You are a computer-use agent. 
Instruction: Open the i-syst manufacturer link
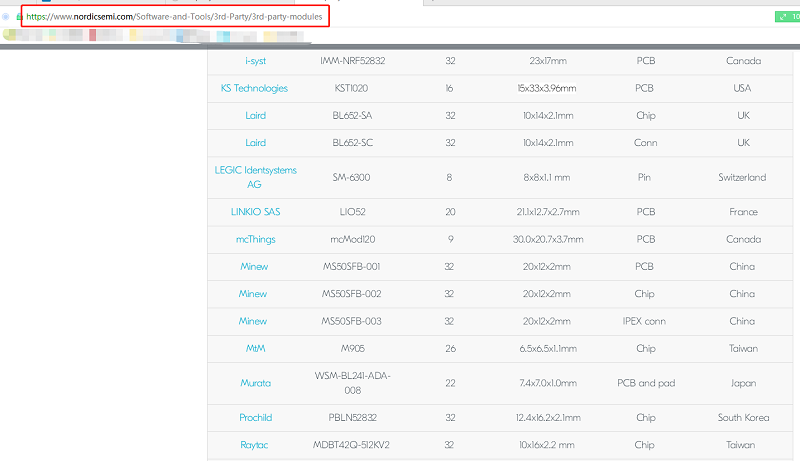point(255,61)
